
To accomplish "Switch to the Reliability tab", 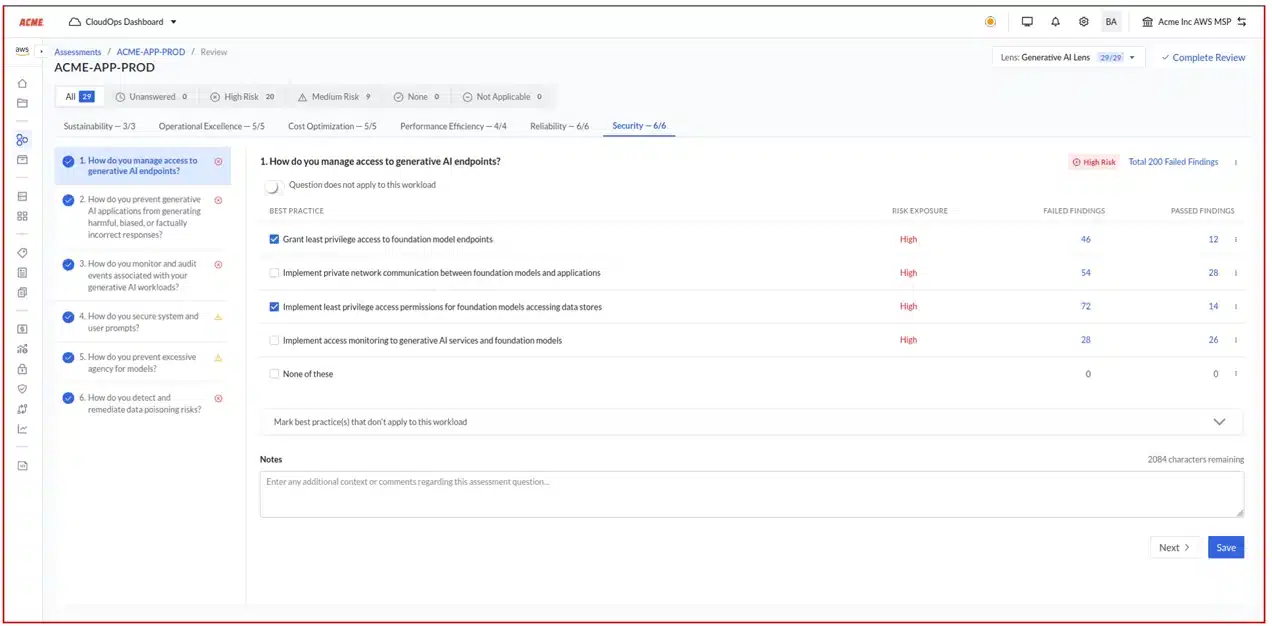I will (x=559, y=127).
